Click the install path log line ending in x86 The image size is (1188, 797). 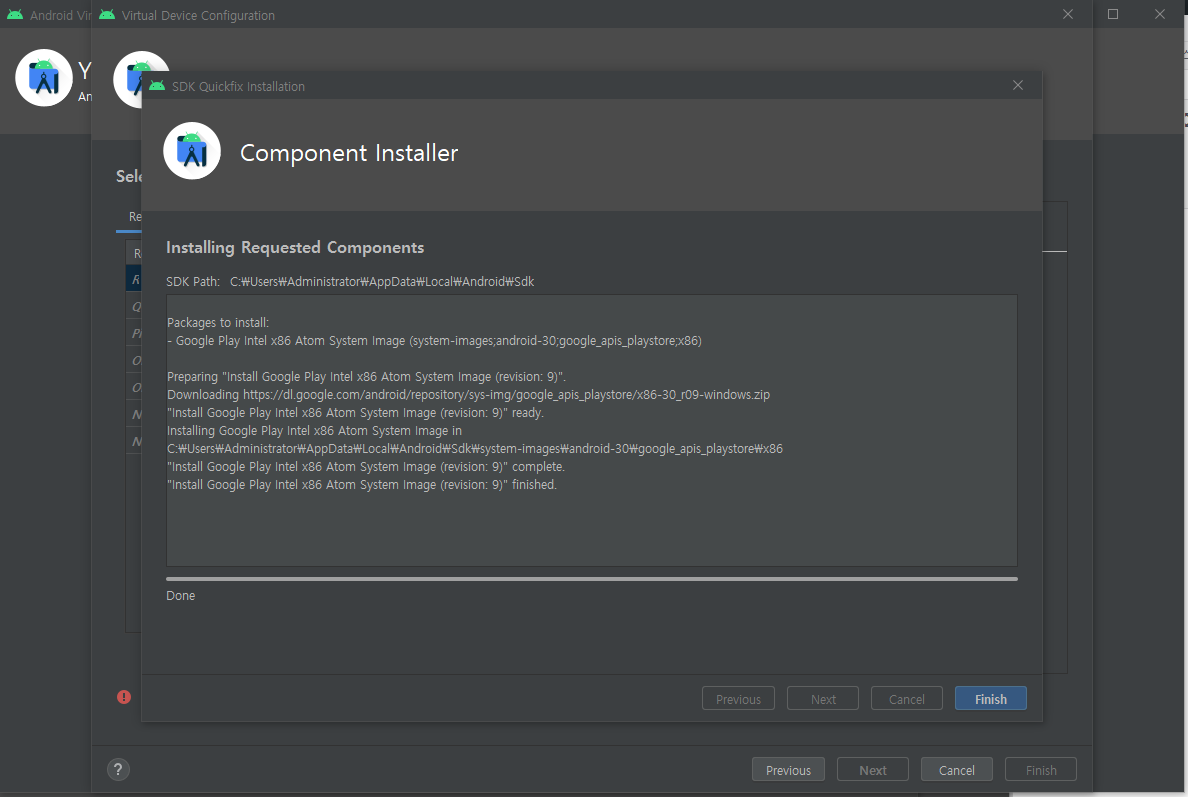point(475,449)
